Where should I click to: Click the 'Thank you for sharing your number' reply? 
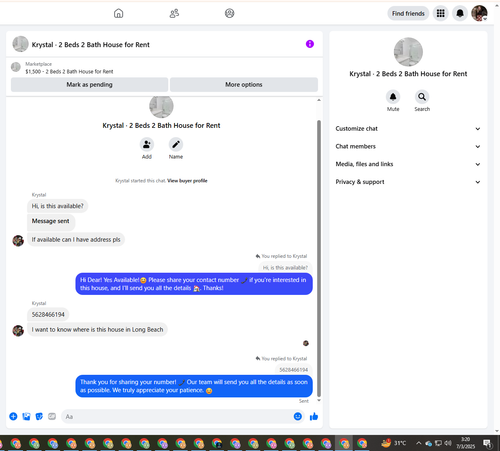194,386
